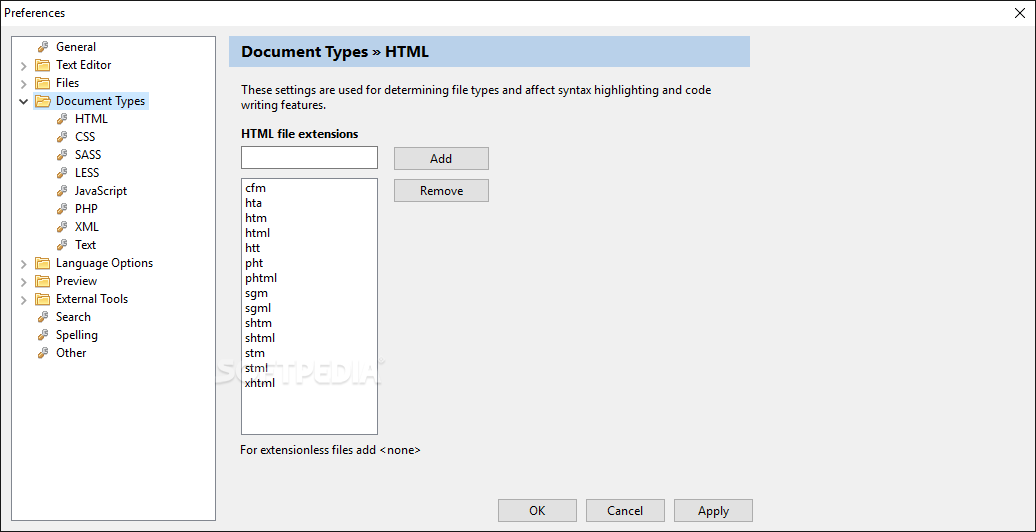Click the wrench icon beside Spelling

pyautogui.click(x=43, y=335)
